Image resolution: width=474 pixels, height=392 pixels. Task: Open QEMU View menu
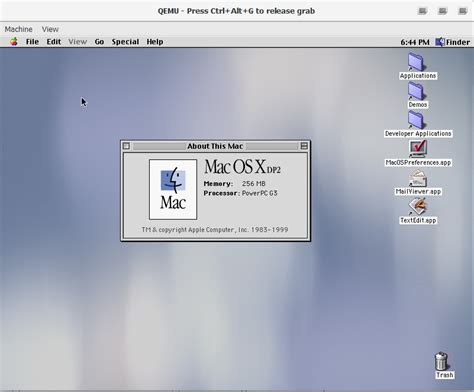tap(50, 29)
